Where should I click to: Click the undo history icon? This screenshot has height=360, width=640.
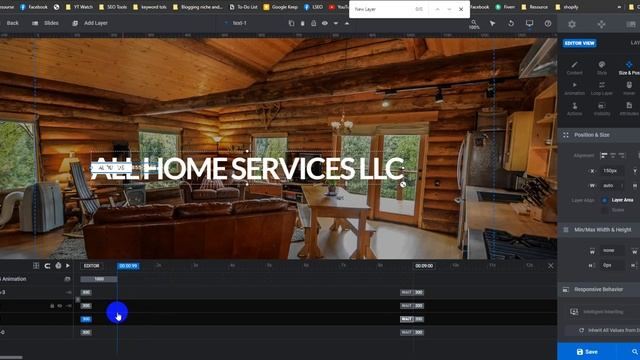tap(511, 23)
